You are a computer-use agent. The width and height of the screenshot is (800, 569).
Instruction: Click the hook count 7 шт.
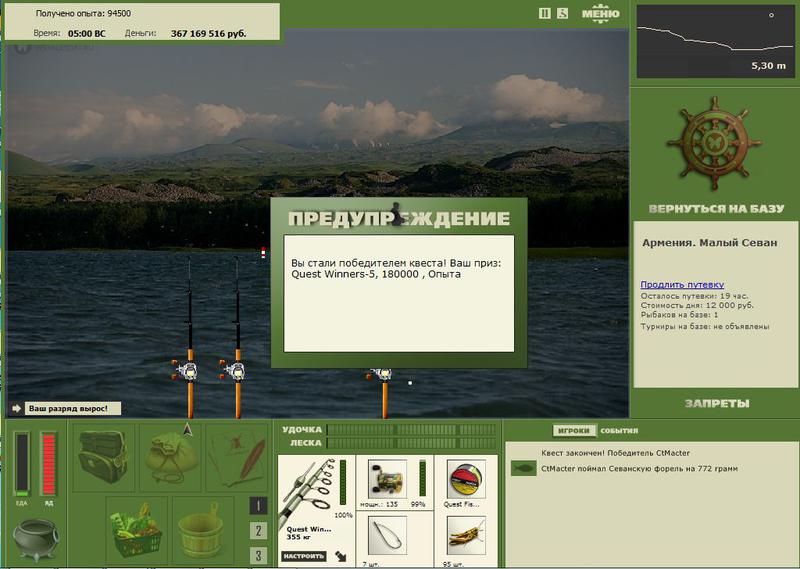click(370, 564)
